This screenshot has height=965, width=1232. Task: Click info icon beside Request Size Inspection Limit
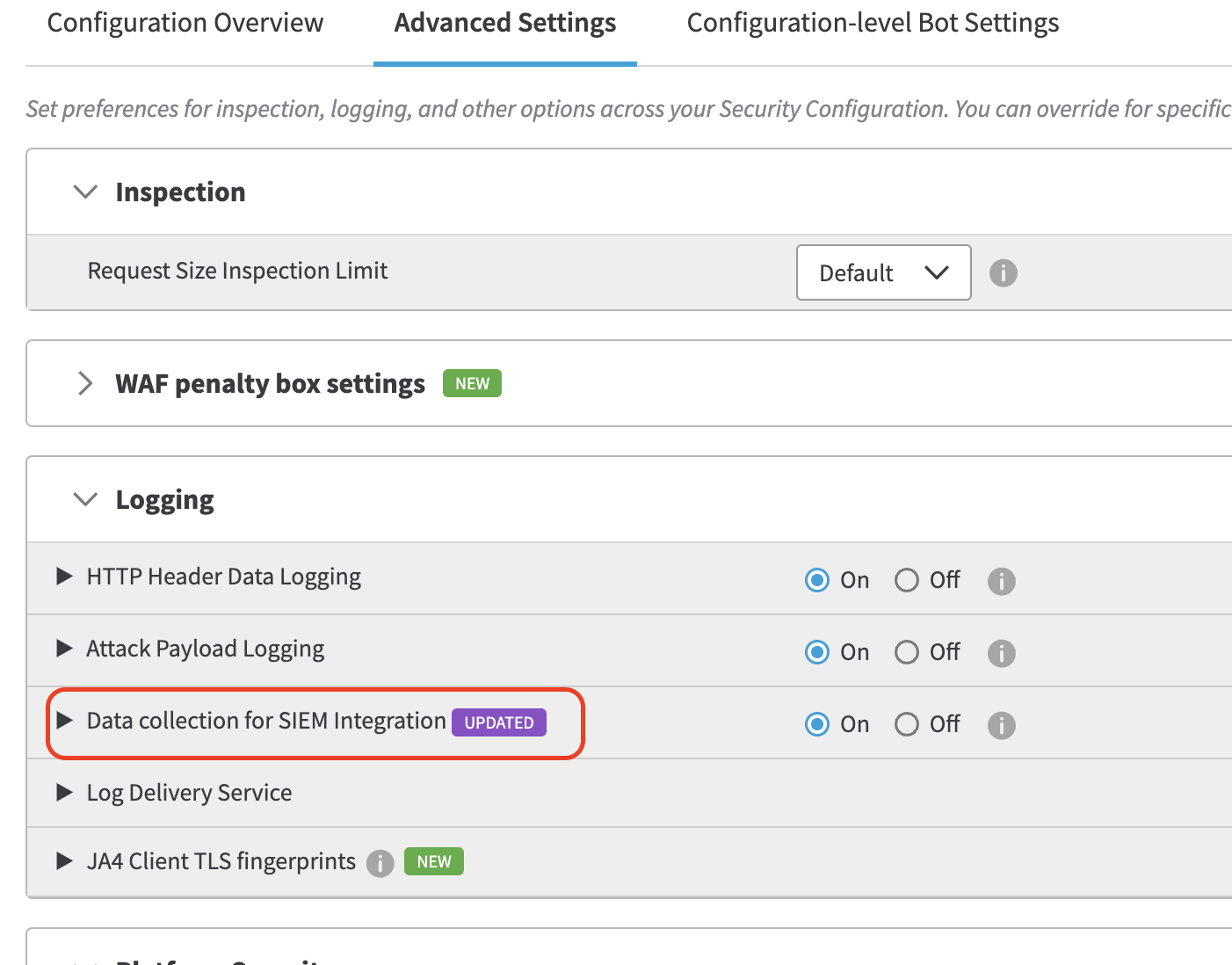(1003, 273)
